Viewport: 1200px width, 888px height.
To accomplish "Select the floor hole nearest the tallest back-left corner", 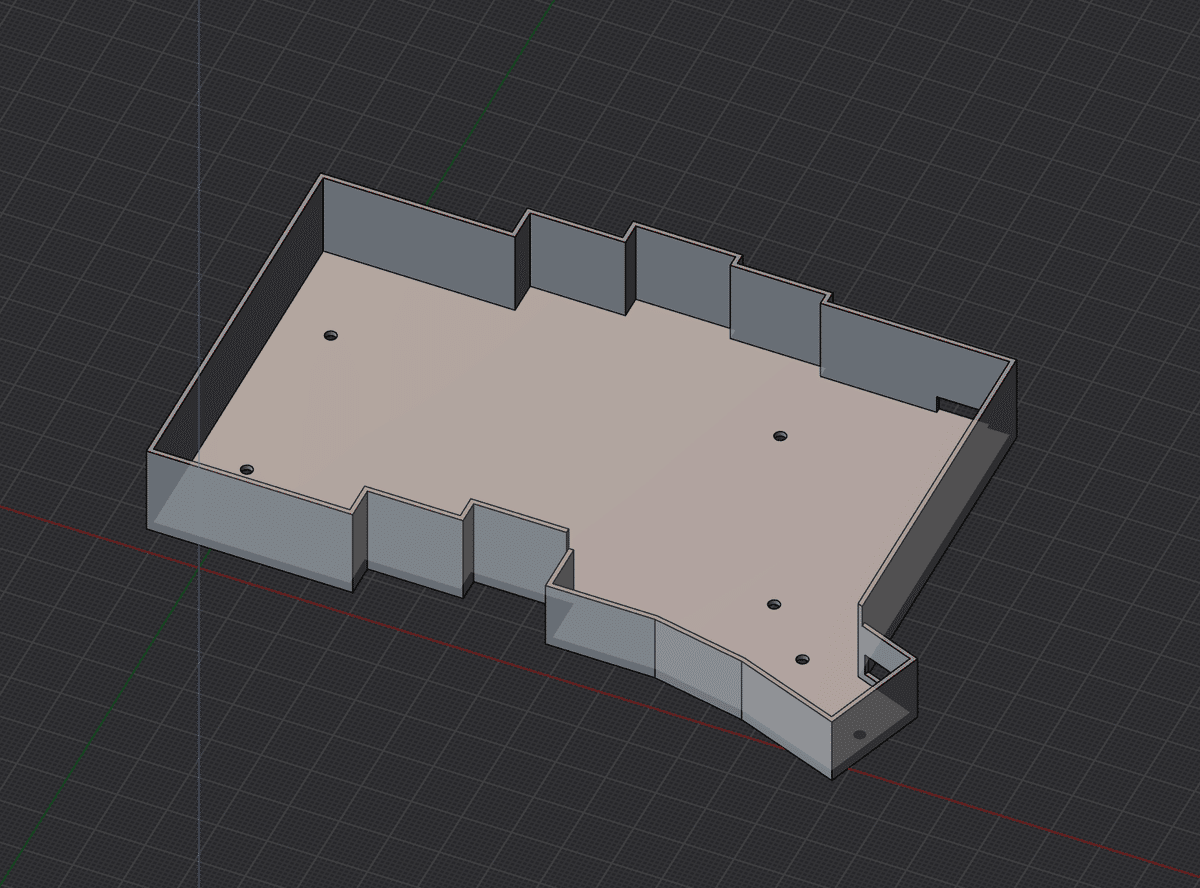I will click(331, 335).
